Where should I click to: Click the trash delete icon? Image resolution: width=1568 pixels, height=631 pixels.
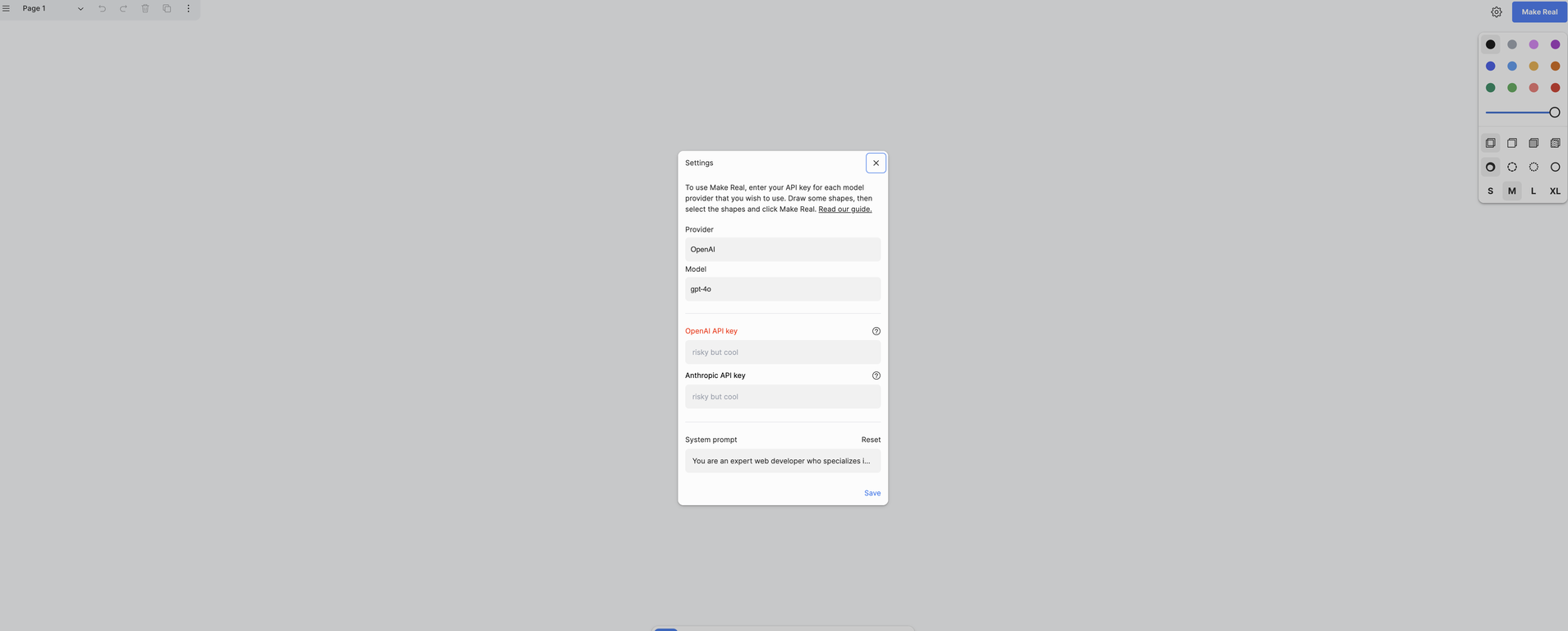click(145, 8)
